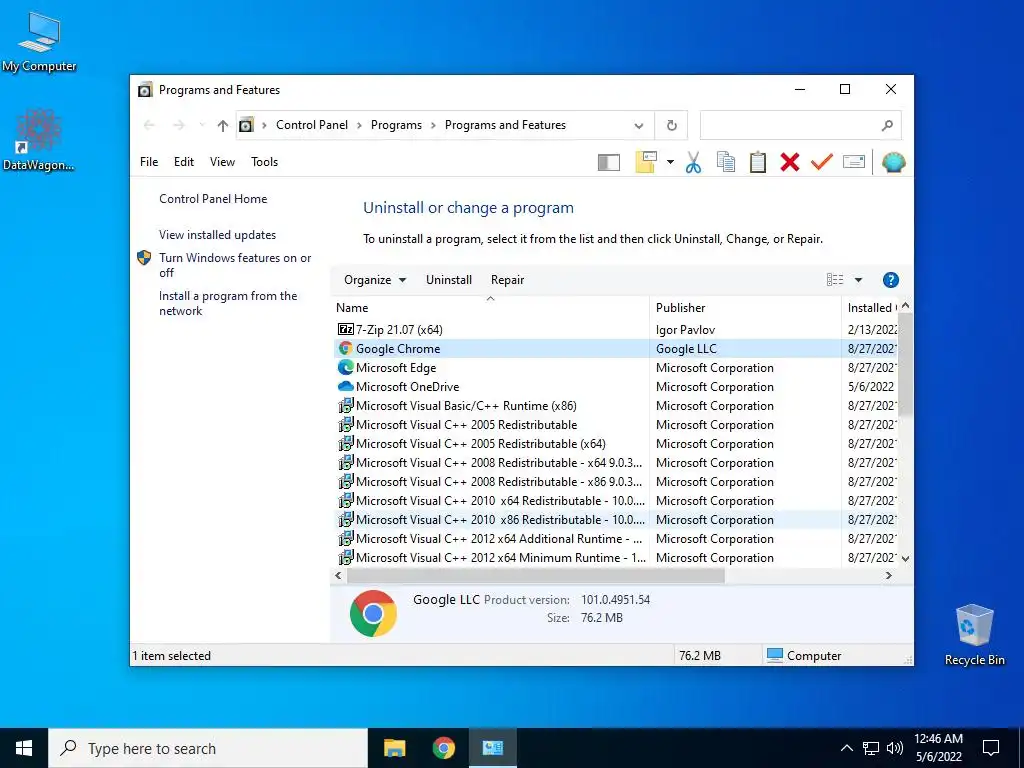Click the yellow folder layout toolbar icon

coord(646,162)
